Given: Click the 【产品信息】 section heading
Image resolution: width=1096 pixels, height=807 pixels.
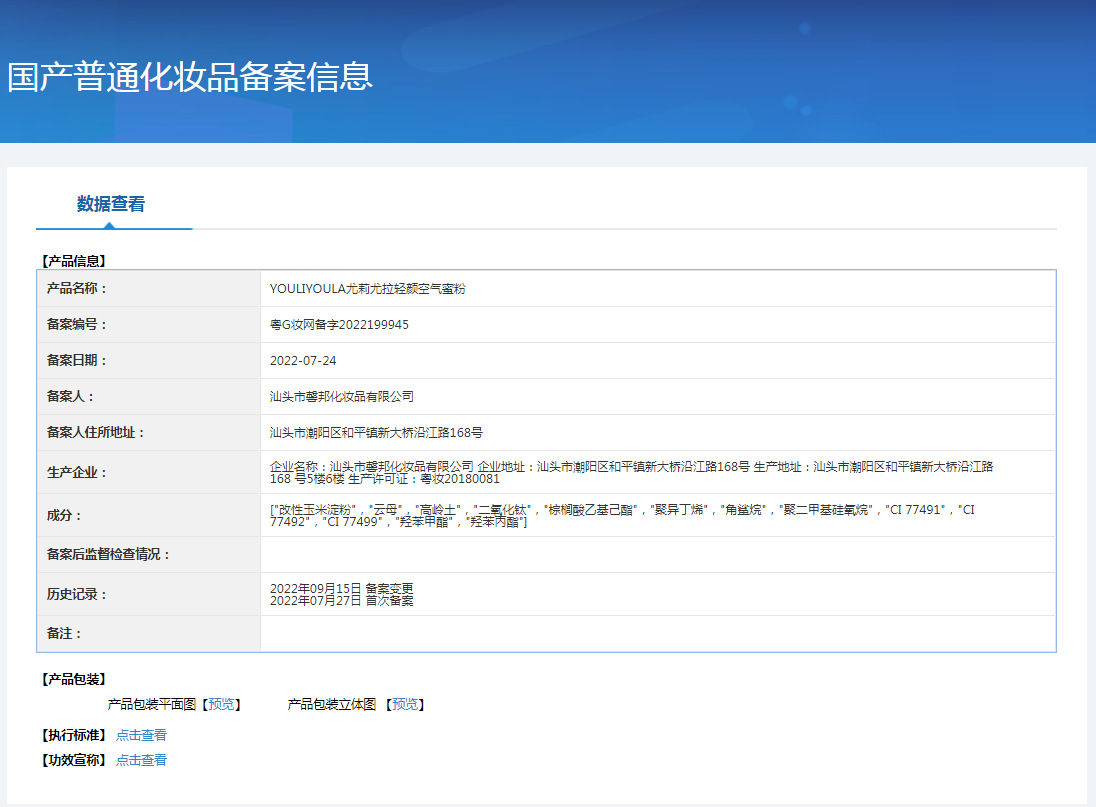Looking at the screenshot, I should point(73,261).
